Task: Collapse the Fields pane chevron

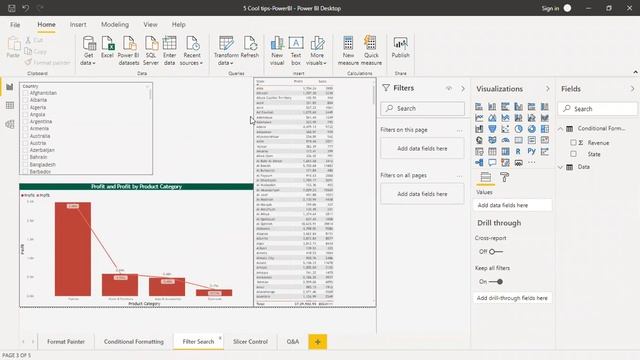Action: tap(632, 89)
